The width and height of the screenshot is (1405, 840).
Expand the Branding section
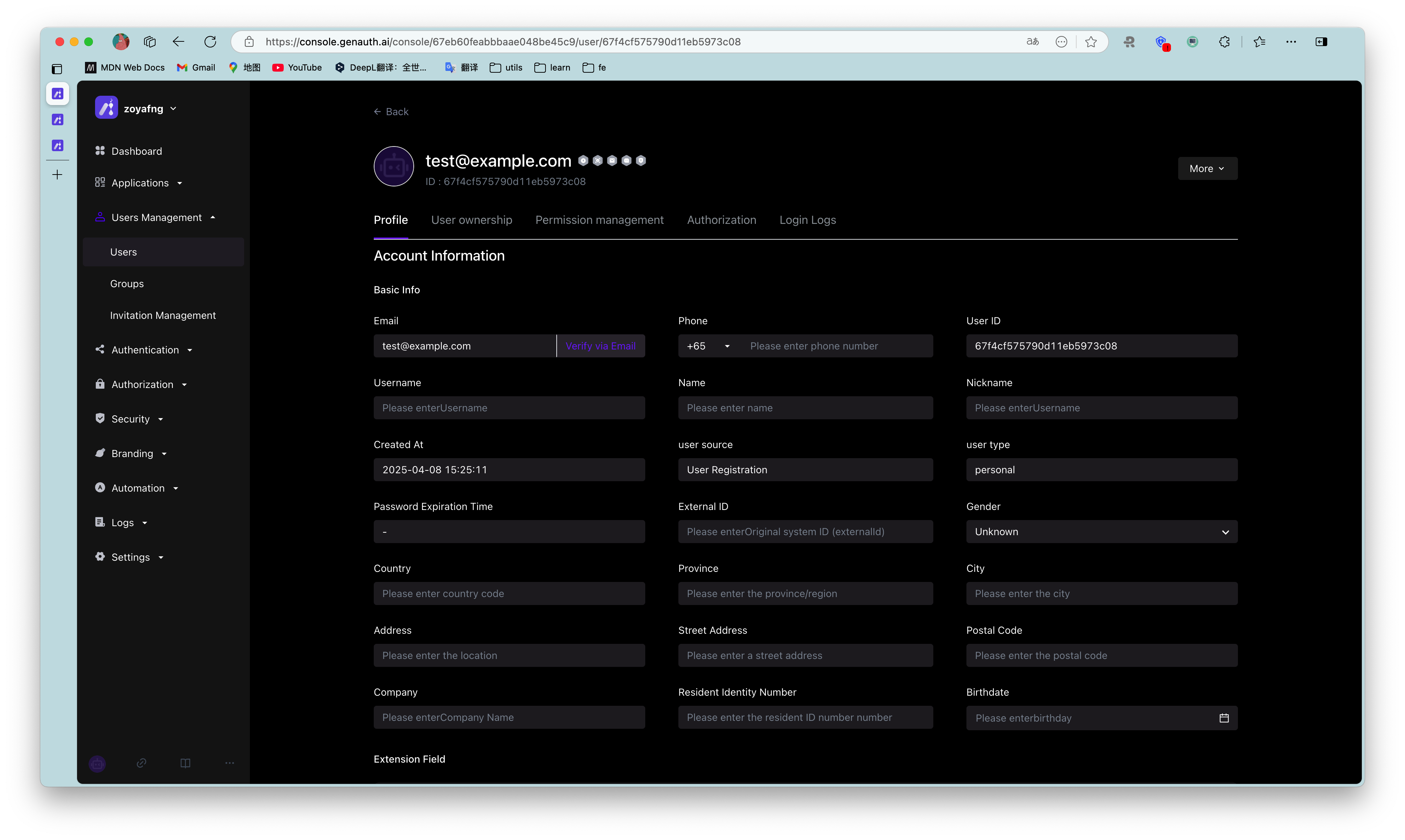point(131,453)
